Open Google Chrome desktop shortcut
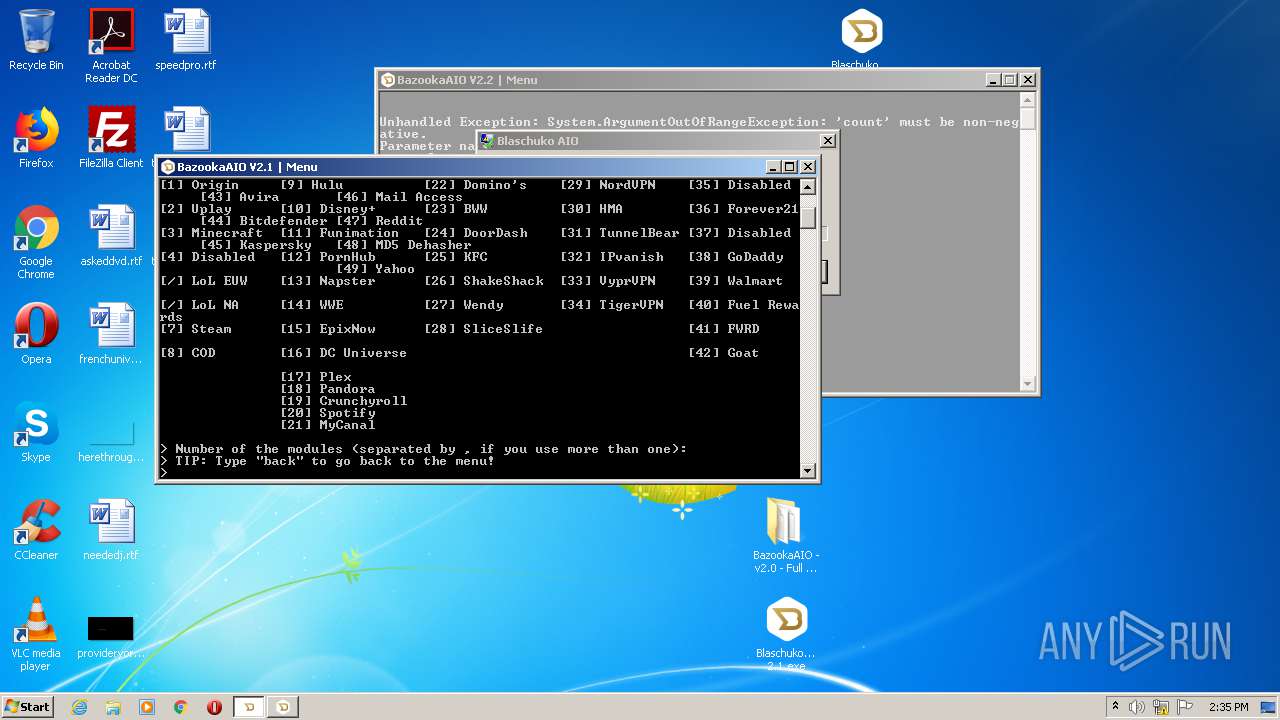Image resolution: width=1280 pixels, height=720 pixels. [x=36, y=242]
